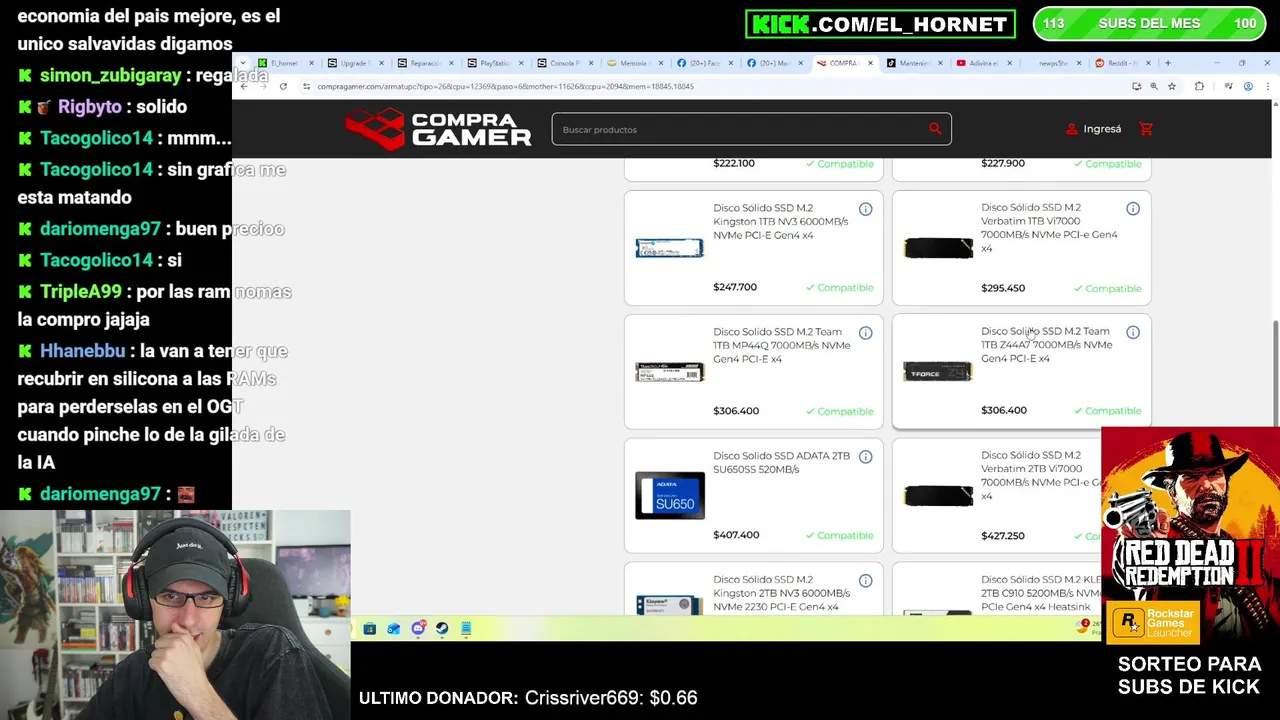Open the shopping cart icon
1280x720 pixels.
[1146, 129]
